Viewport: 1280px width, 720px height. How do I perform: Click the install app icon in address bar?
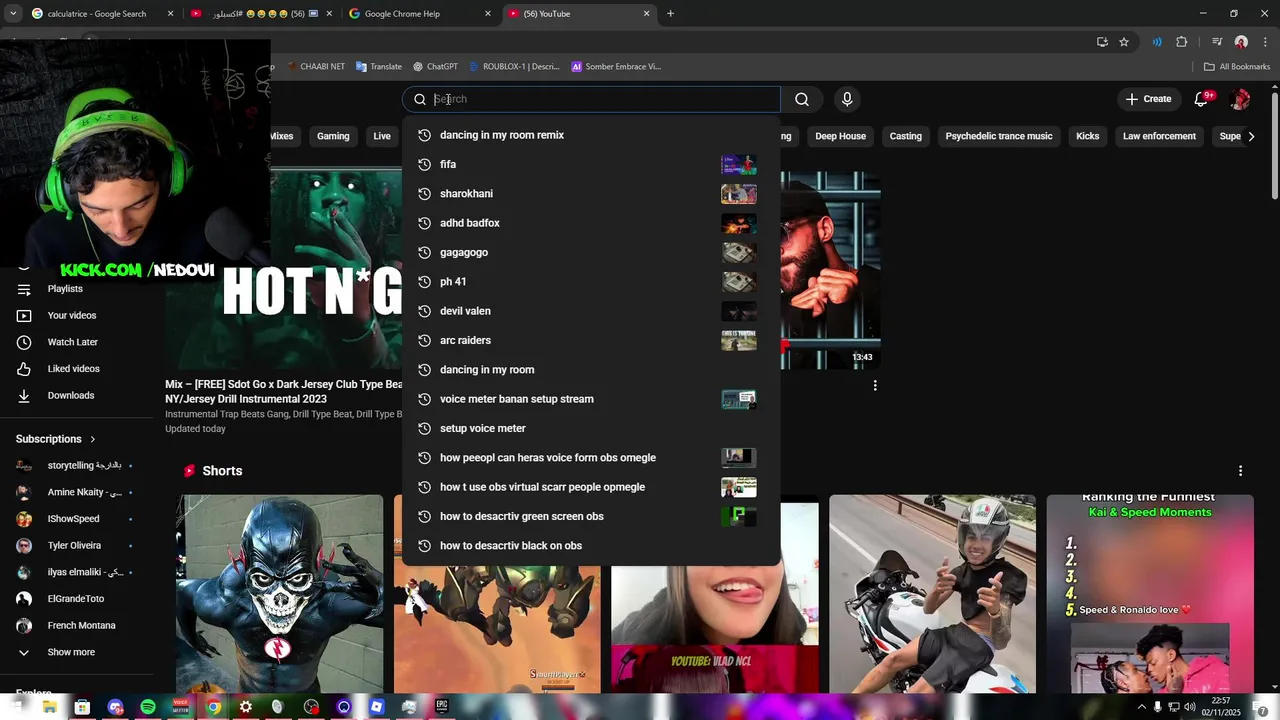pyautogui.click(x=1102, y=42)
